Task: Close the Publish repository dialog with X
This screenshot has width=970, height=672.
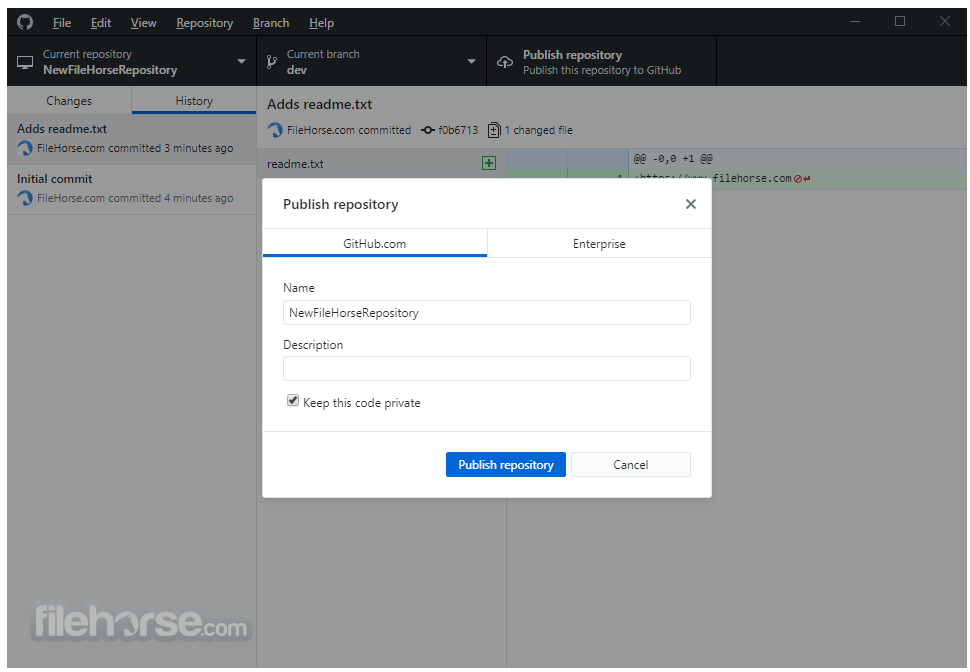Action: 691,204
